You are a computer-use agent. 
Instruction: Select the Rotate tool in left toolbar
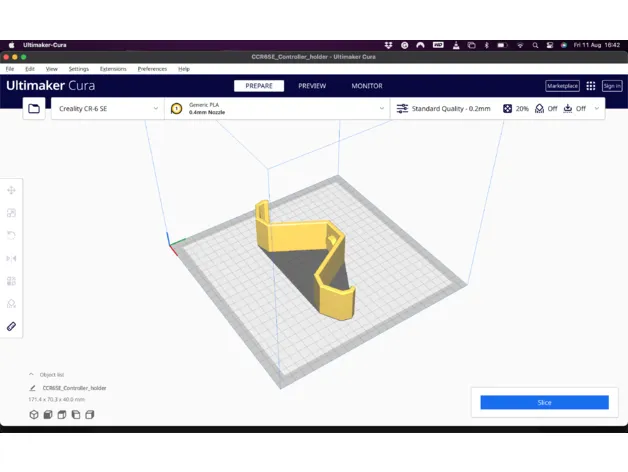coord(11,235)
